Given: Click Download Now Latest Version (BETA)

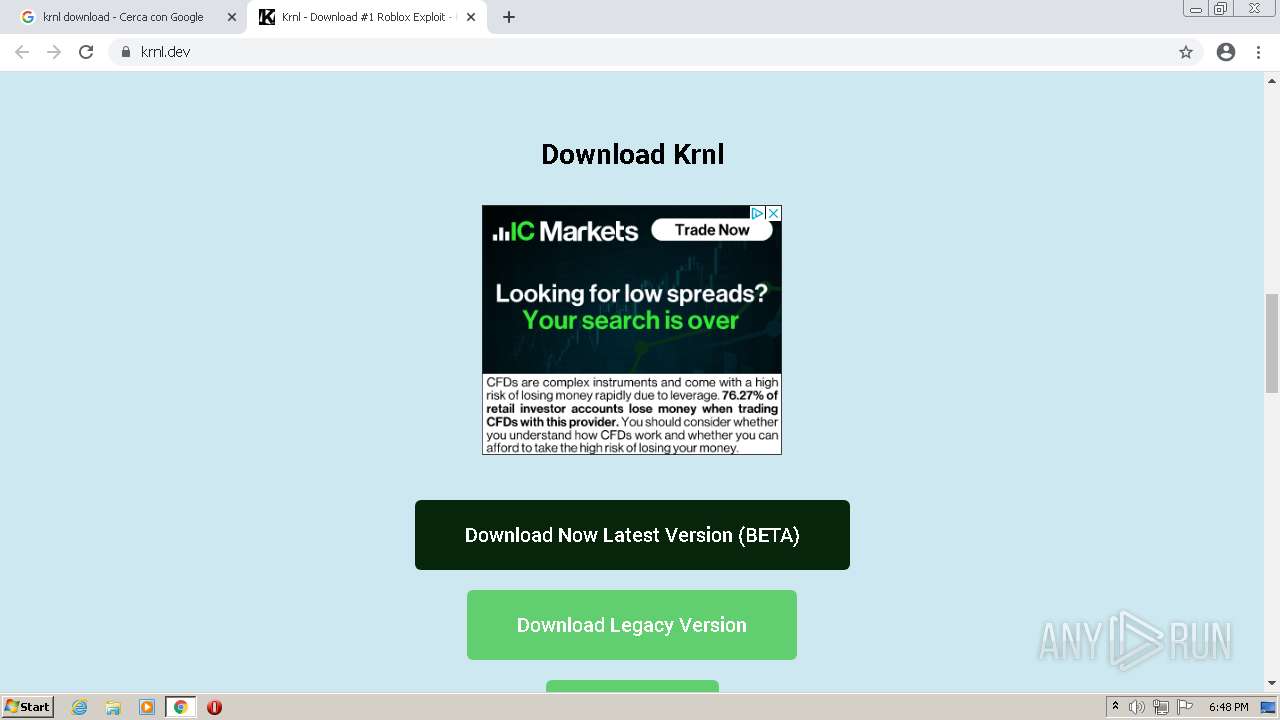Looking at the screenshot, I should point(632,535).
